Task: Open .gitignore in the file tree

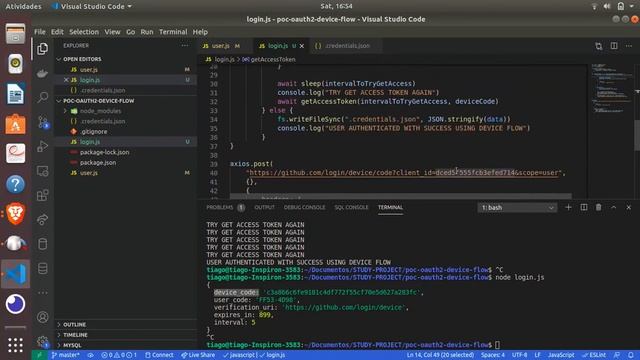Action: click(x=93, y=131)
